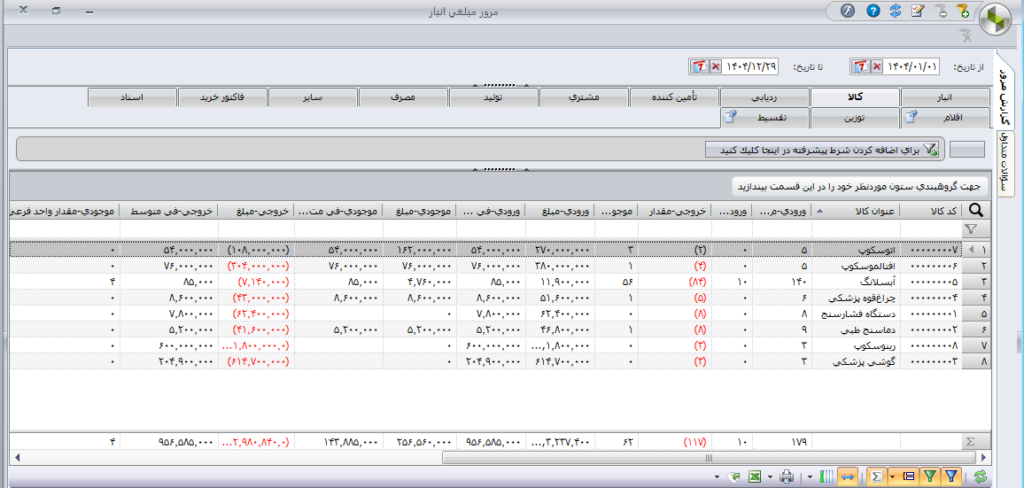Open the notepad with pencil icon
Viewport: 1024px width, 488px height.
coord(918,10)
